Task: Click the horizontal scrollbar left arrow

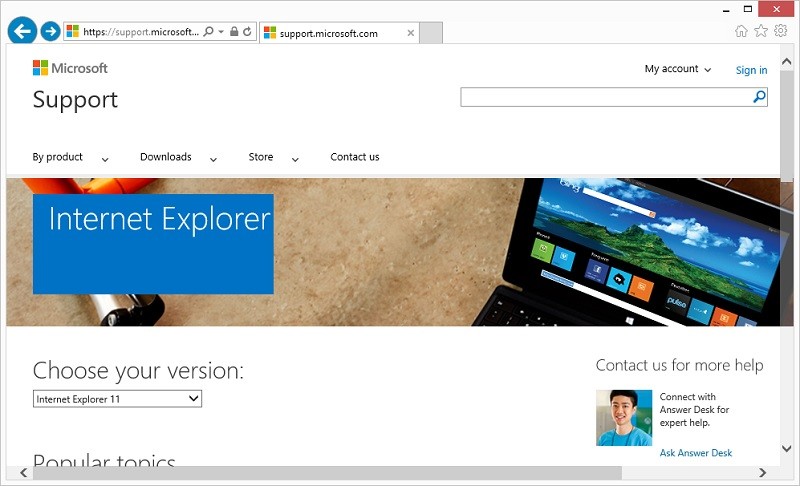Action: click(x=23, y=473)
